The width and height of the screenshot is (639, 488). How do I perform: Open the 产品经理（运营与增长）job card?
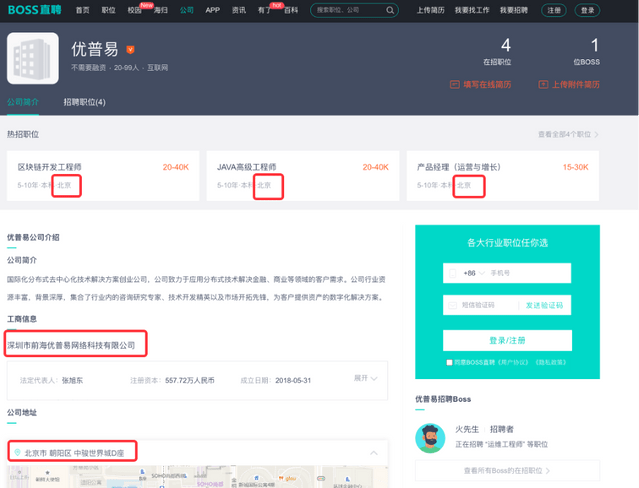(x=502, y=176)
